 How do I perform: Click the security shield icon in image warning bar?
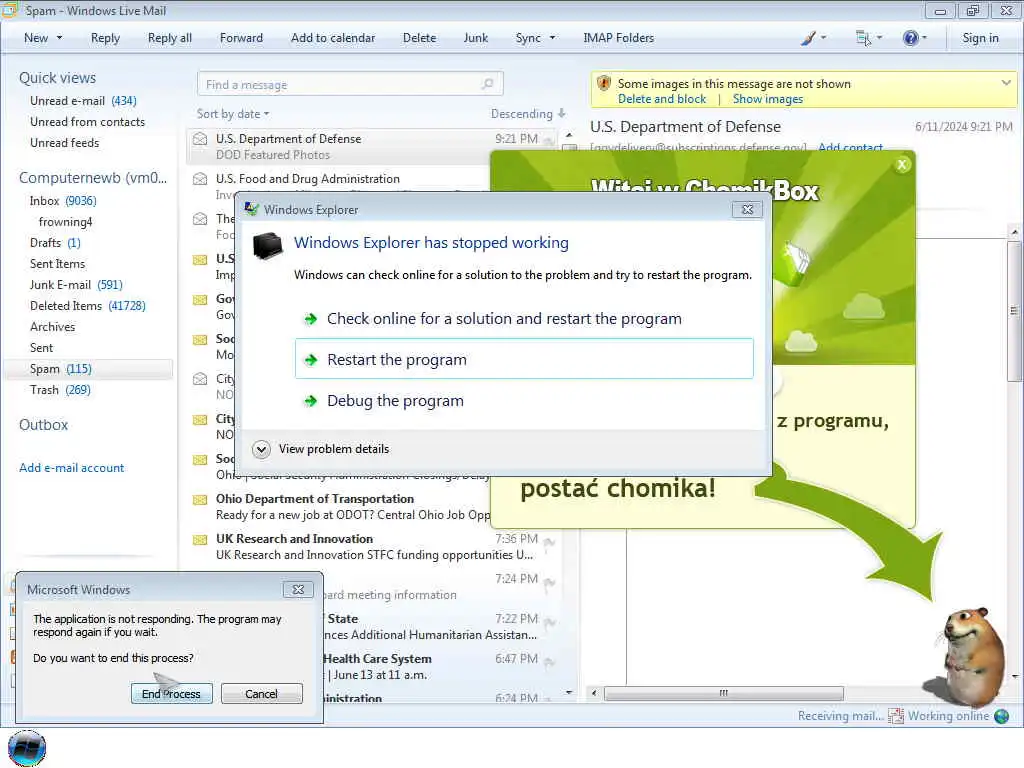[604, 84]
